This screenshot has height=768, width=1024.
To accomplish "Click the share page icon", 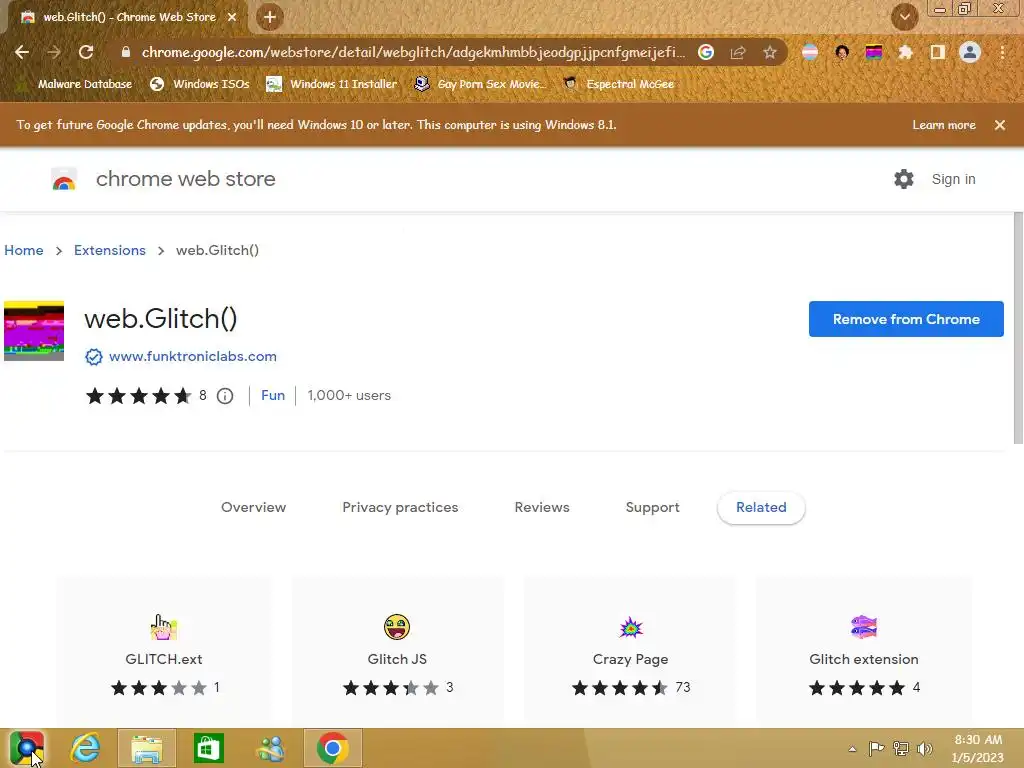I will (738, 52).
